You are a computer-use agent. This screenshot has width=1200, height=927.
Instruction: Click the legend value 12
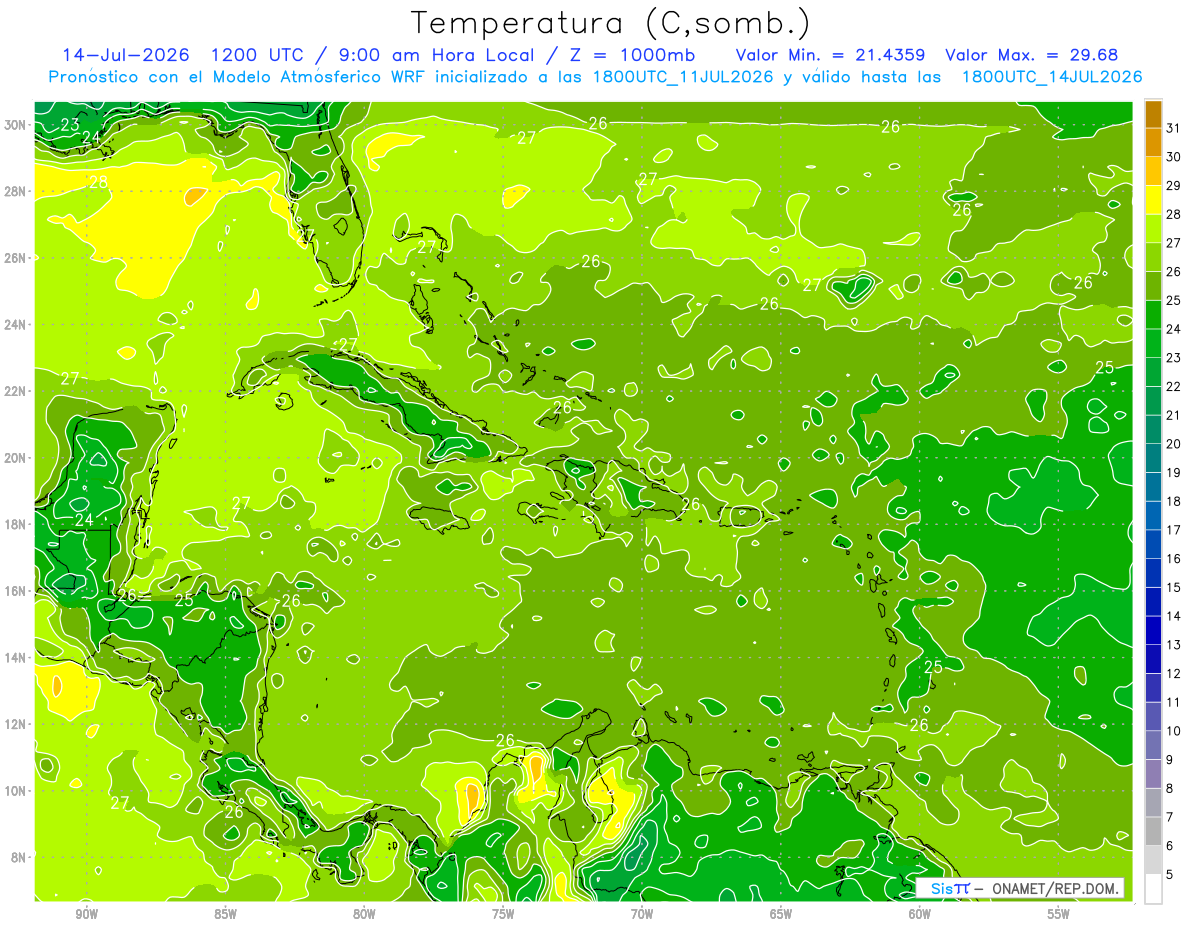point(1174,673)
